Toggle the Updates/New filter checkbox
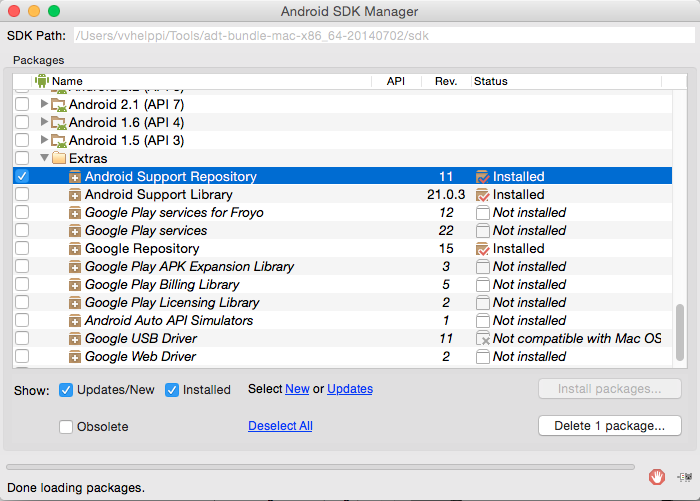Image resolution: width=700 pixels, height=501 pixels. click(x=66, y=390)
